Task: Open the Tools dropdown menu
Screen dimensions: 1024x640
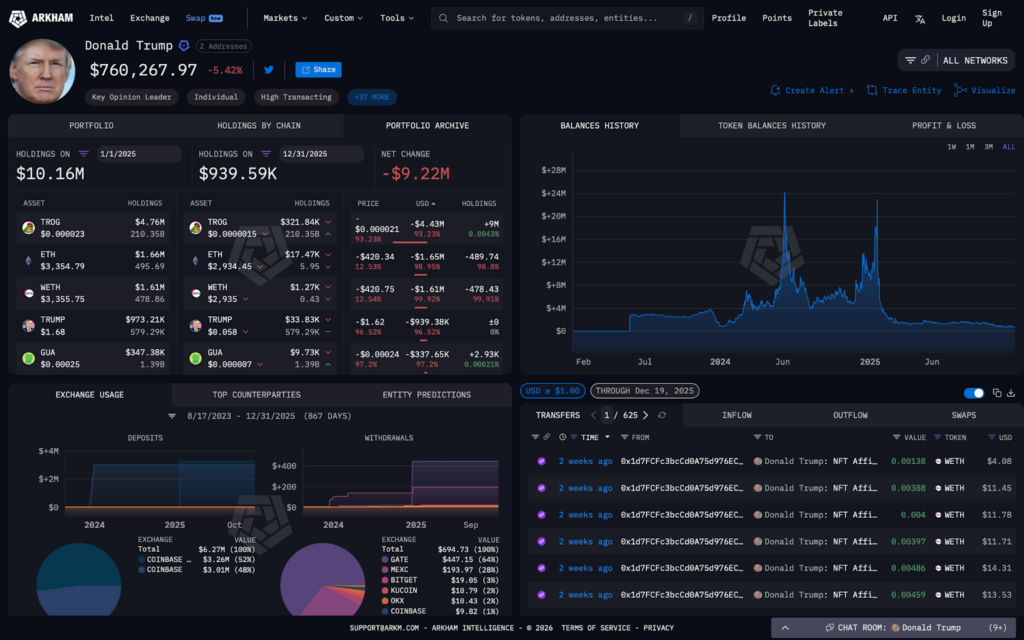Action: tap(393, 17)
